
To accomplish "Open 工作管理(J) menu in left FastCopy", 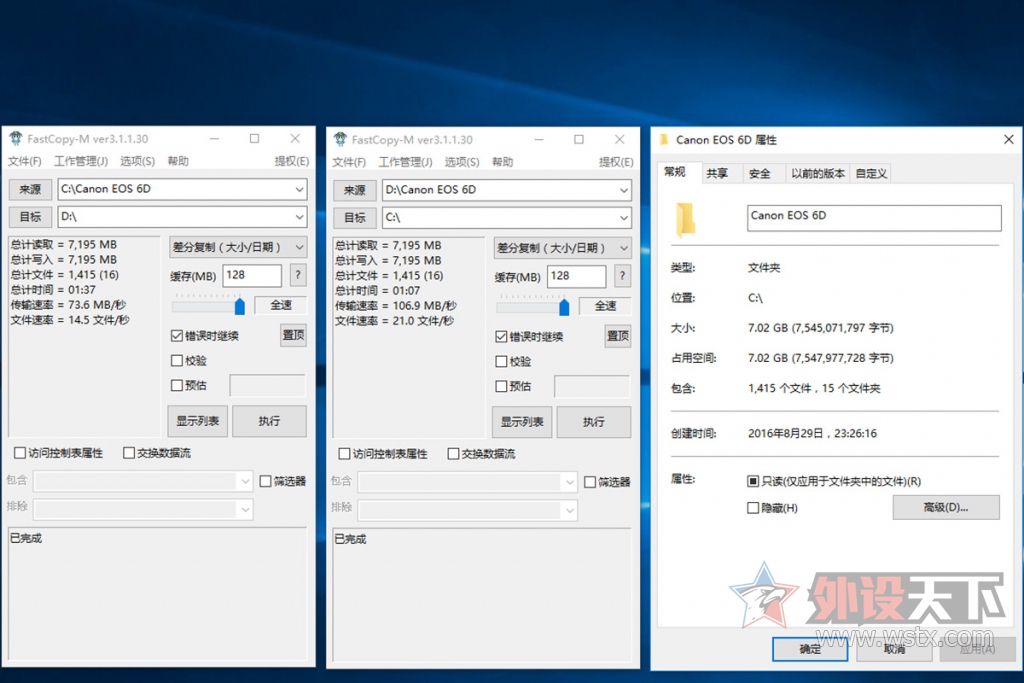I will point(81,161).
